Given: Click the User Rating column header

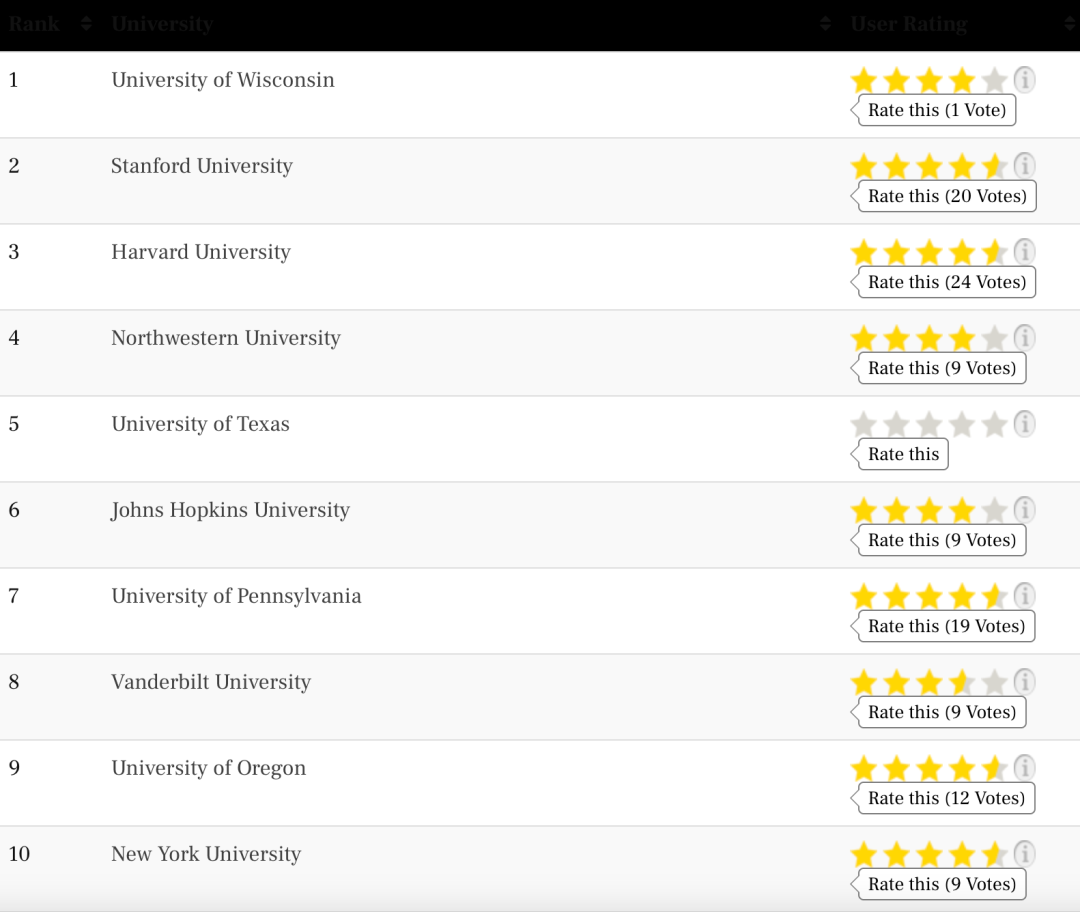Looking at the screenshot, I should [x=909, y=24].
